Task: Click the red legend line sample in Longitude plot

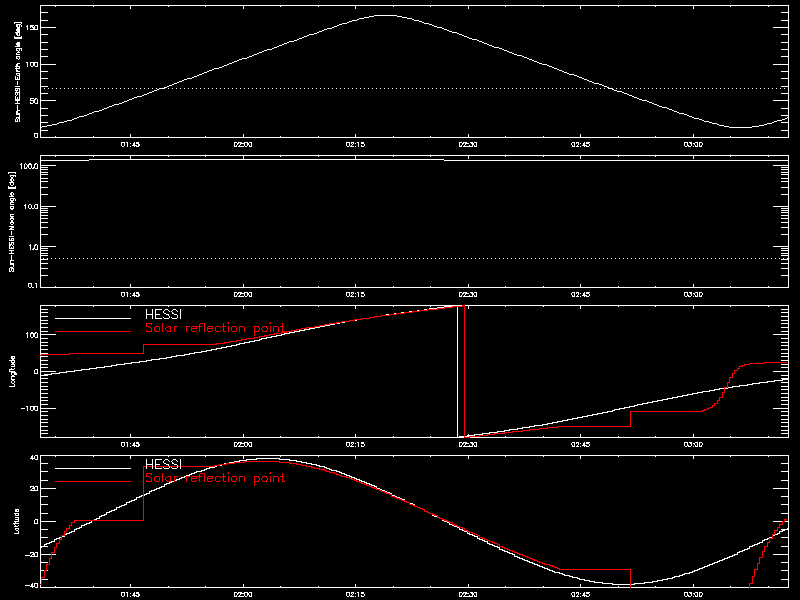Action: (93, 332)
